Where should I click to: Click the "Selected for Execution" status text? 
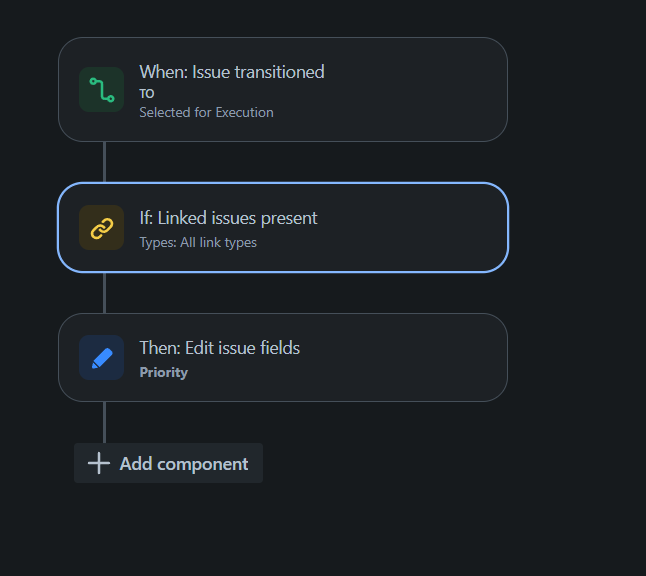pyautogui.click(x=206, y=112)
